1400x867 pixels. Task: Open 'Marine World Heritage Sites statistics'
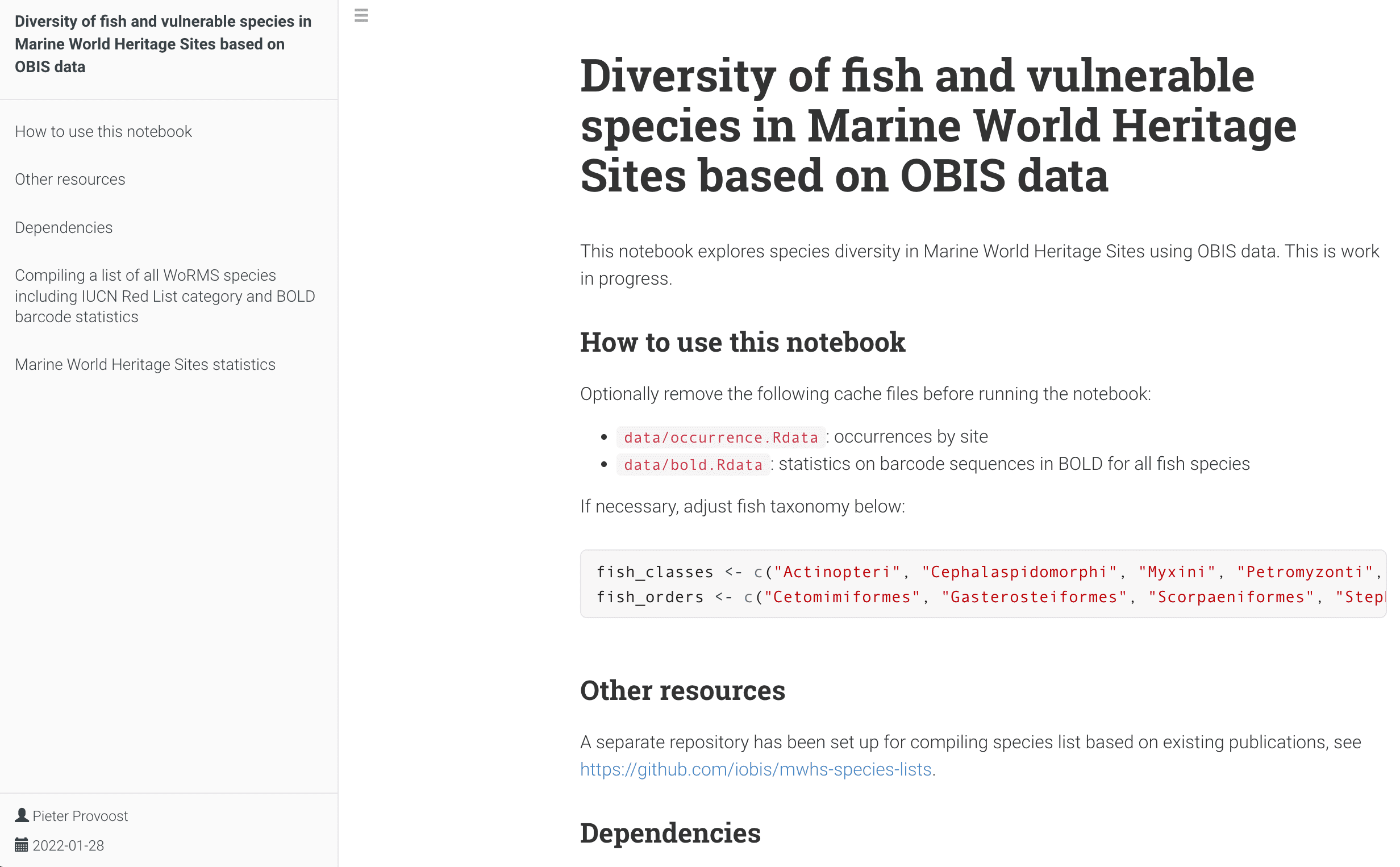pyautogui.click(x=145, y=364)
